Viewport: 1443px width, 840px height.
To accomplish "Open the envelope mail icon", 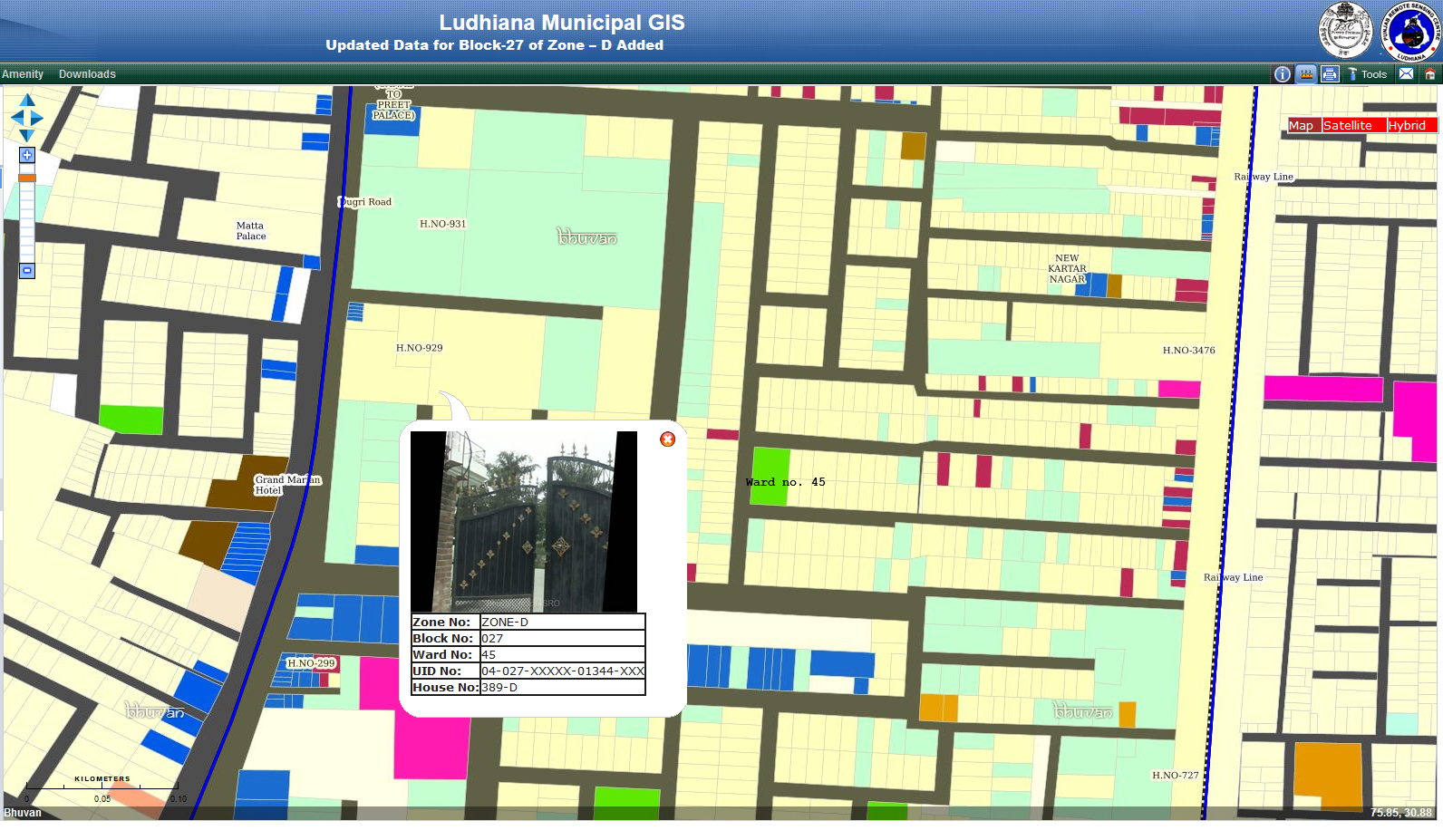I will (1406, 74).
